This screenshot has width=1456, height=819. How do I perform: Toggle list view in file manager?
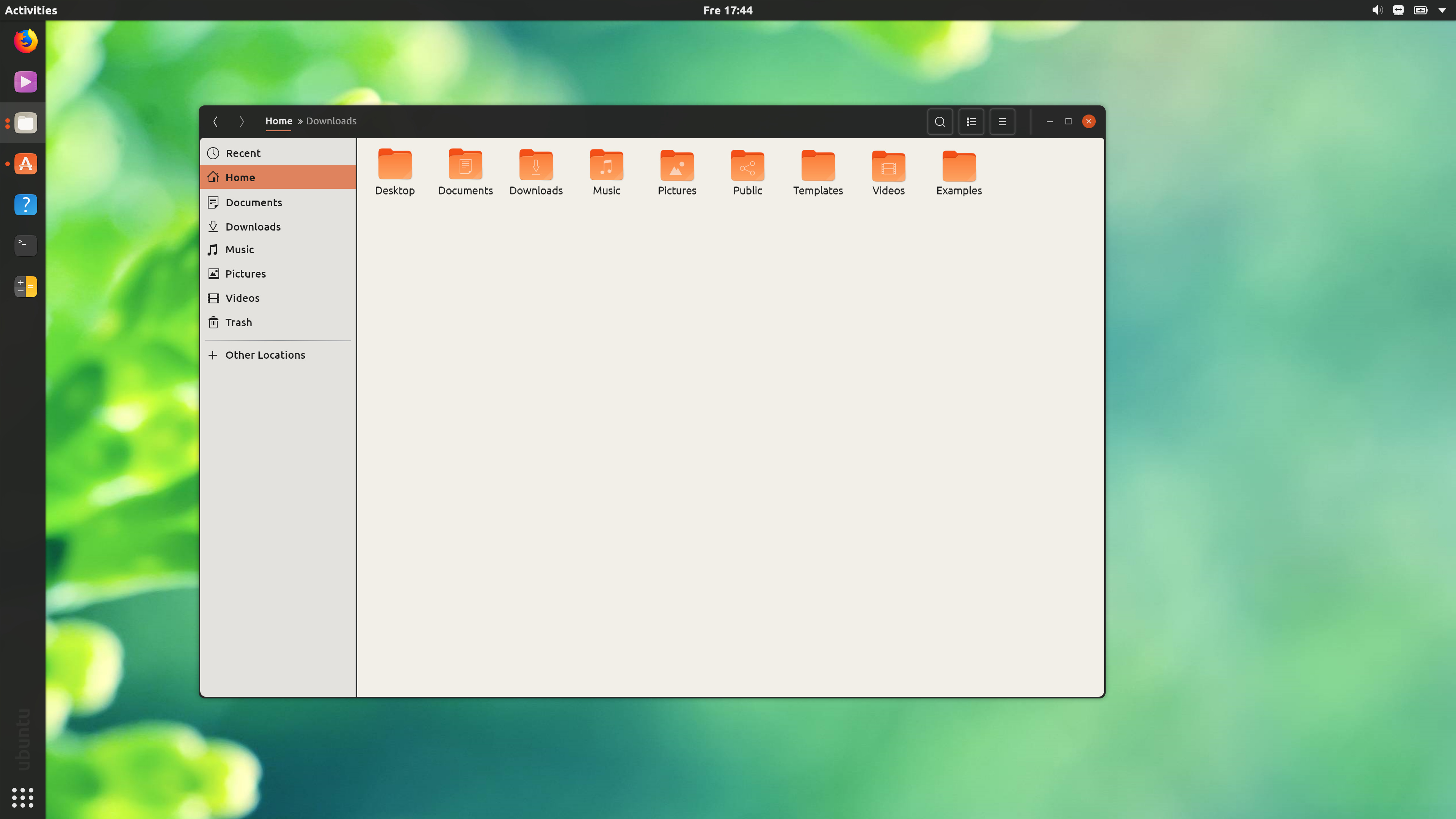pos(971,121)
